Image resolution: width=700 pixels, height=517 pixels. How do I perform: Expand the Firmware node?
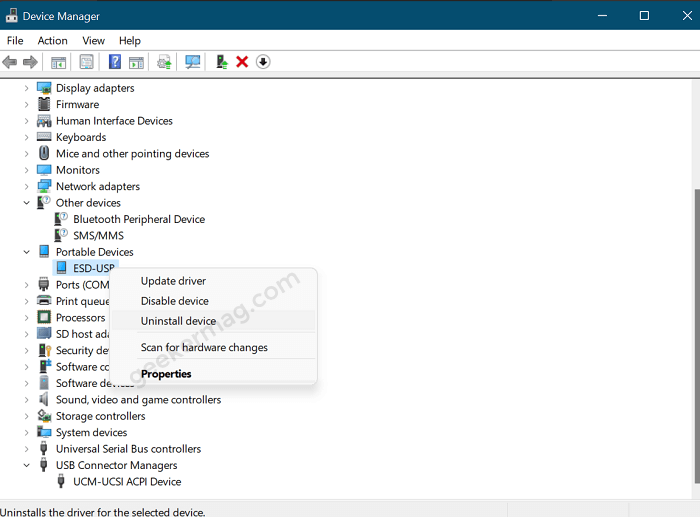click(x=26, y=105)
